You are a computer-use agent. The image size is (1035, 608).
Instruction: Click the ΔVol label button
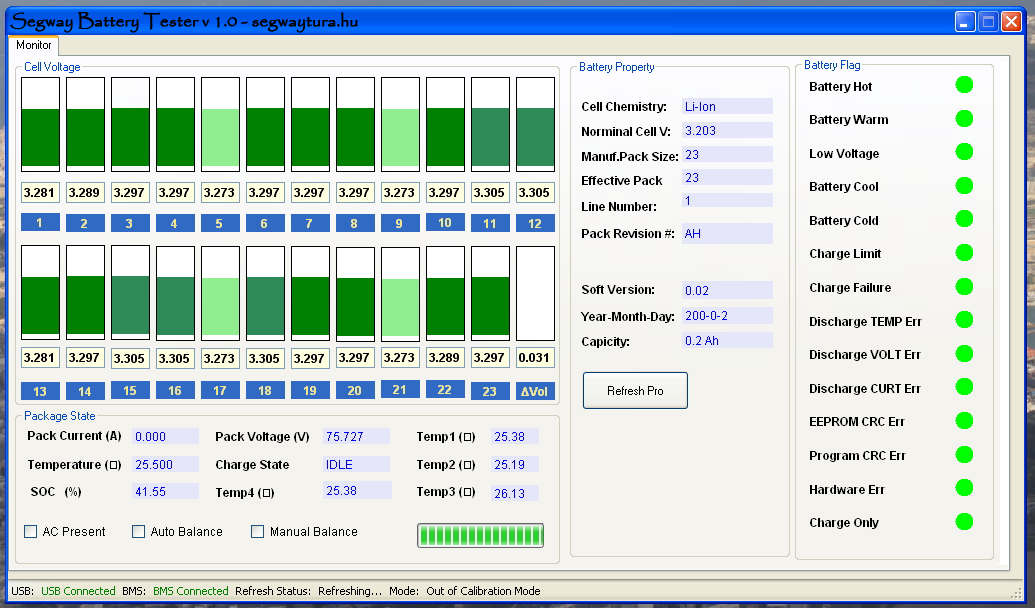click(x=535, y=391)
